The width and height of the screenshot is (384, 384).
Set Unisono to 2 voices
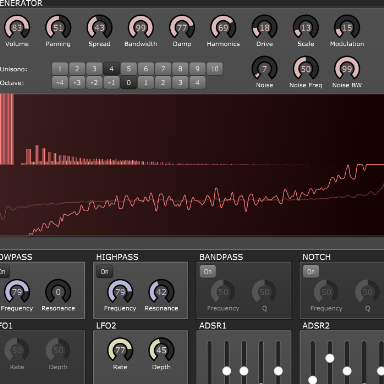pos(77,69)
